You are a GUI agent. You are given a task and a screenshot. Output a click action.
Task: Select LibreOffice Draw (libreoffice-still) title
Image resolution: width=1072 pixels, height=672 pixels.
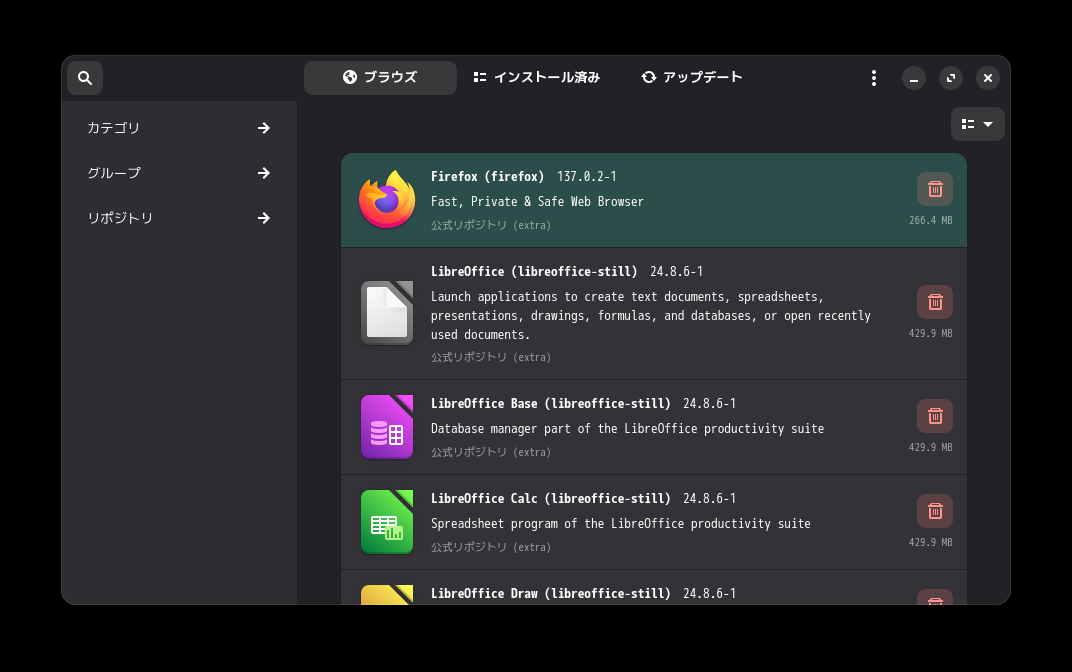pos(551,593)
